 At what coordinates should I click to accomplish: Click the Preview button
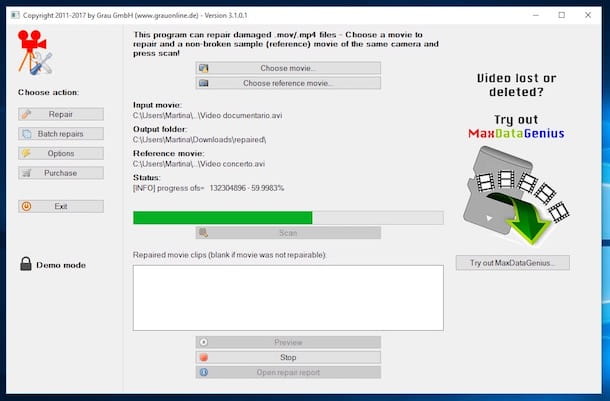tap(288, 342)
